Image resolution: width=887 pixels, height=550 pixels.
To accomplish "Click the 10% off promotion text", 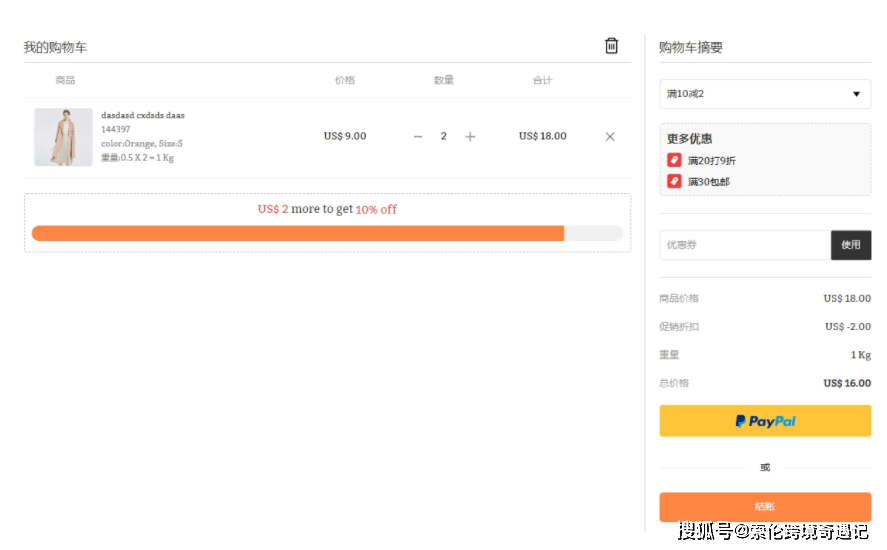I will tap(376, 210).
